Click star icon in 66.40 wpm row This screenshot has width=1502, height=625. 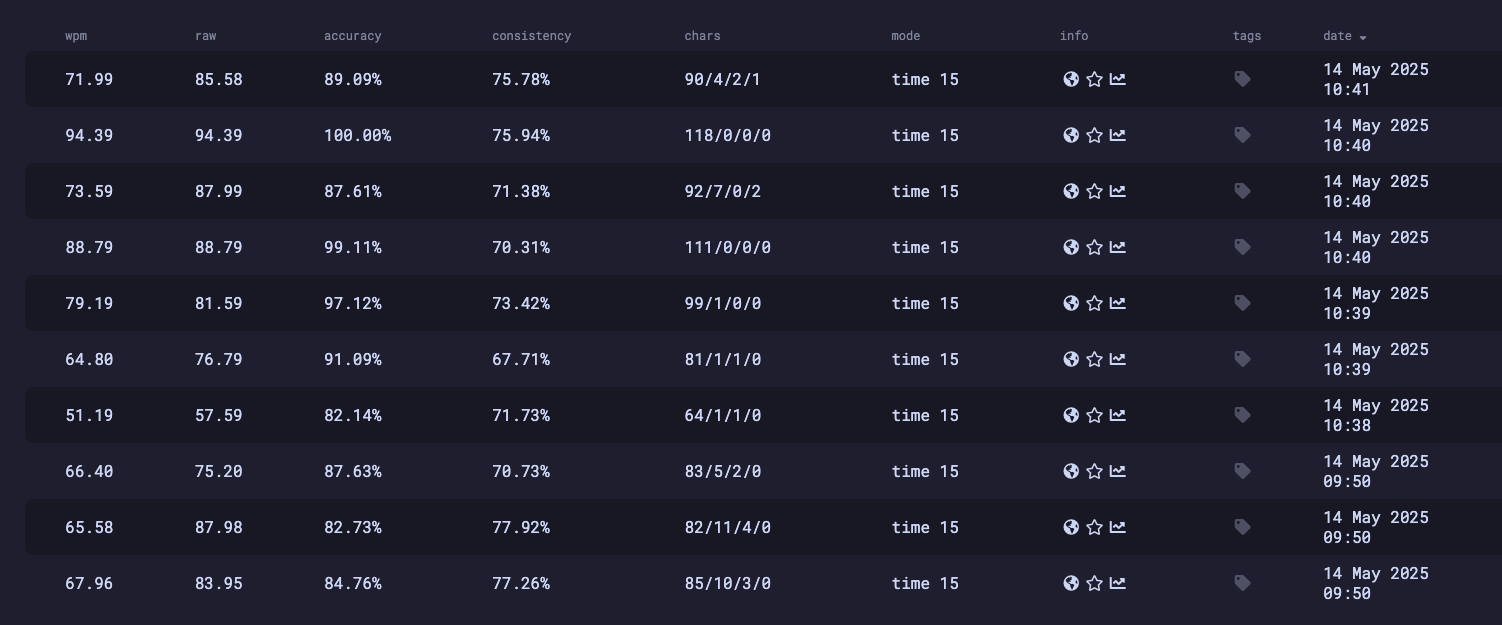1094,471
